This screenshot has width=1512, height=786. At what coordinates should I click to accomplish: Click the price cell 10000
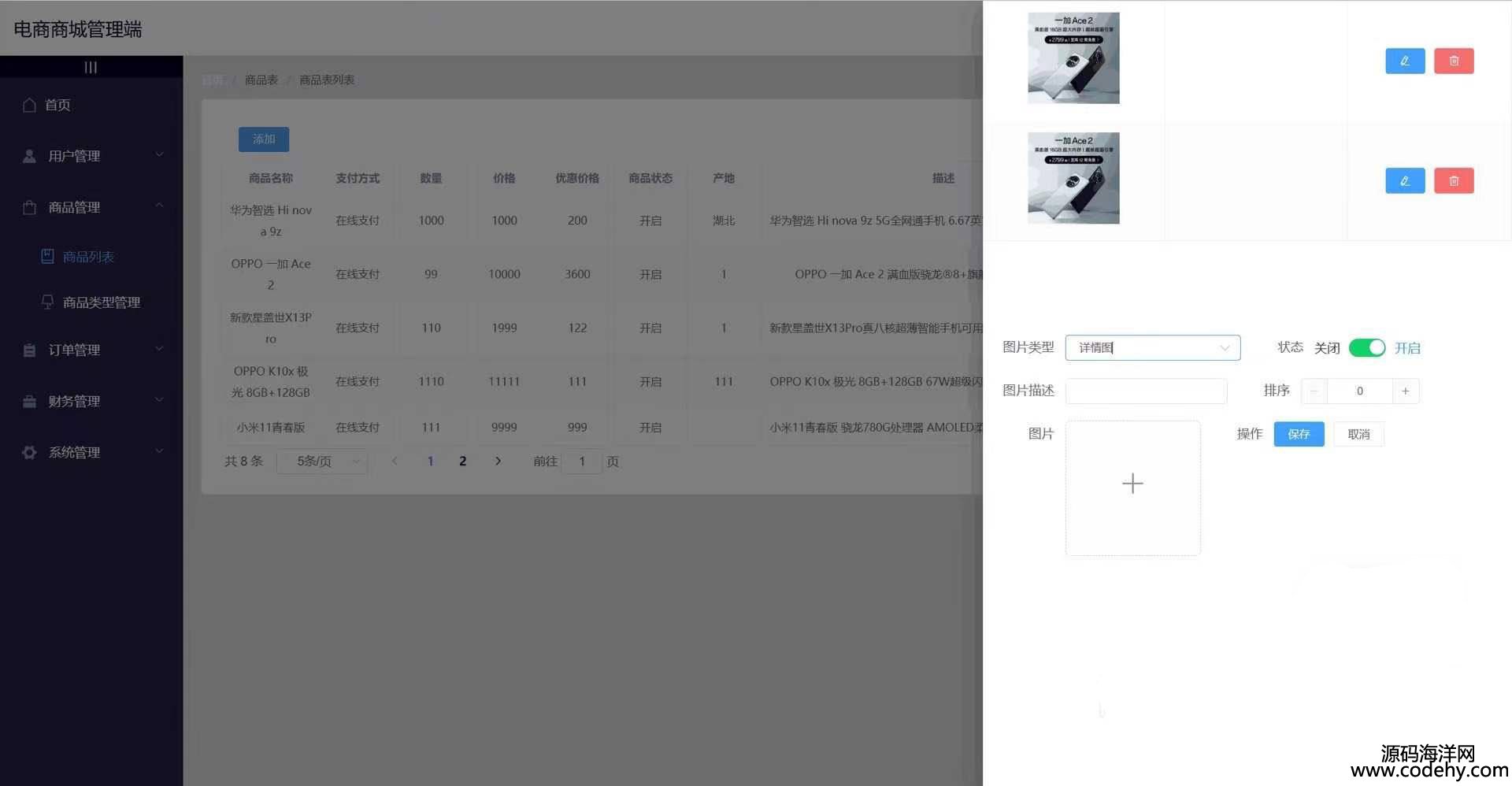point(504,274)
